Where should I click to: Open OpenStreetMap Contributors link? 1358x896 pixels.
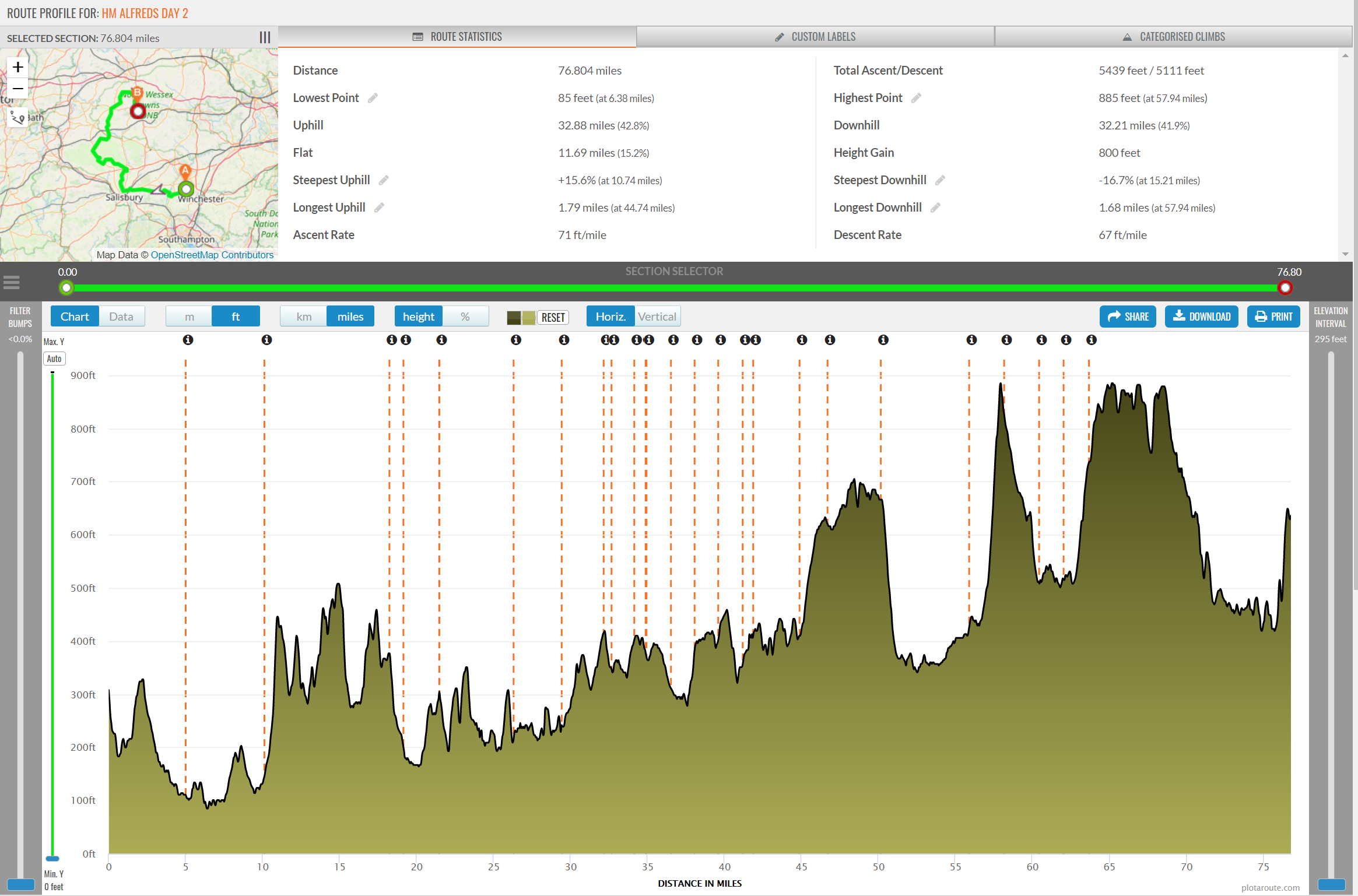(212, 255)
